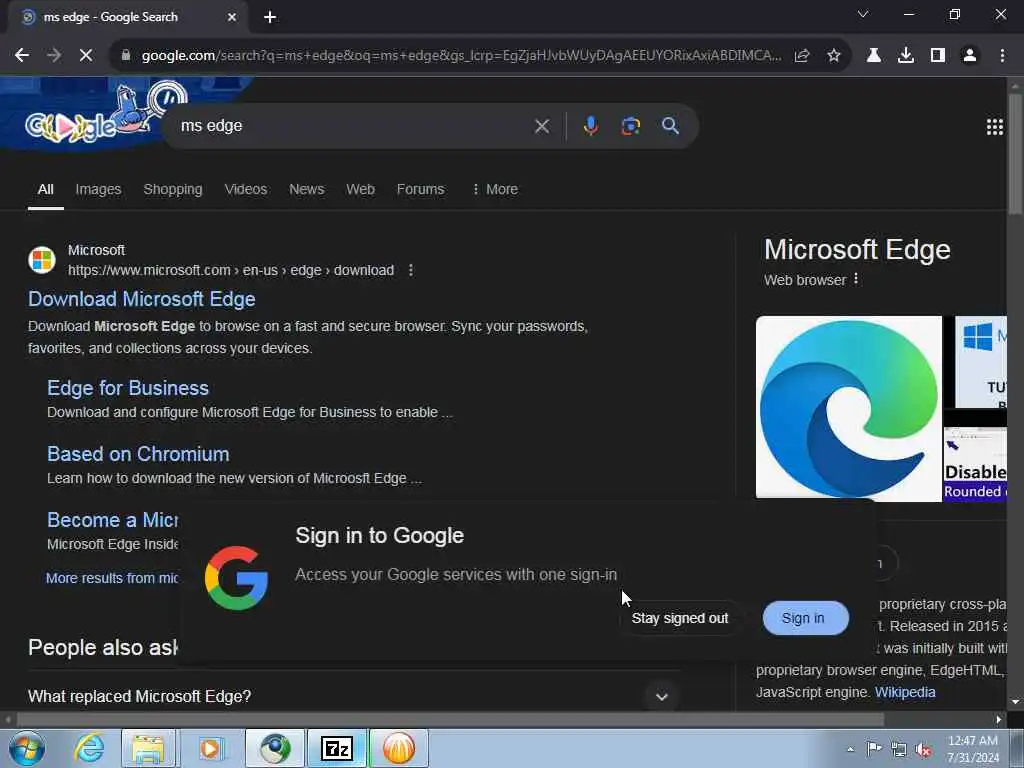Open the Disable Rounded thumbnail image
The height and width of the screenshot is (768, 1024).
click(x=975, y=464)
